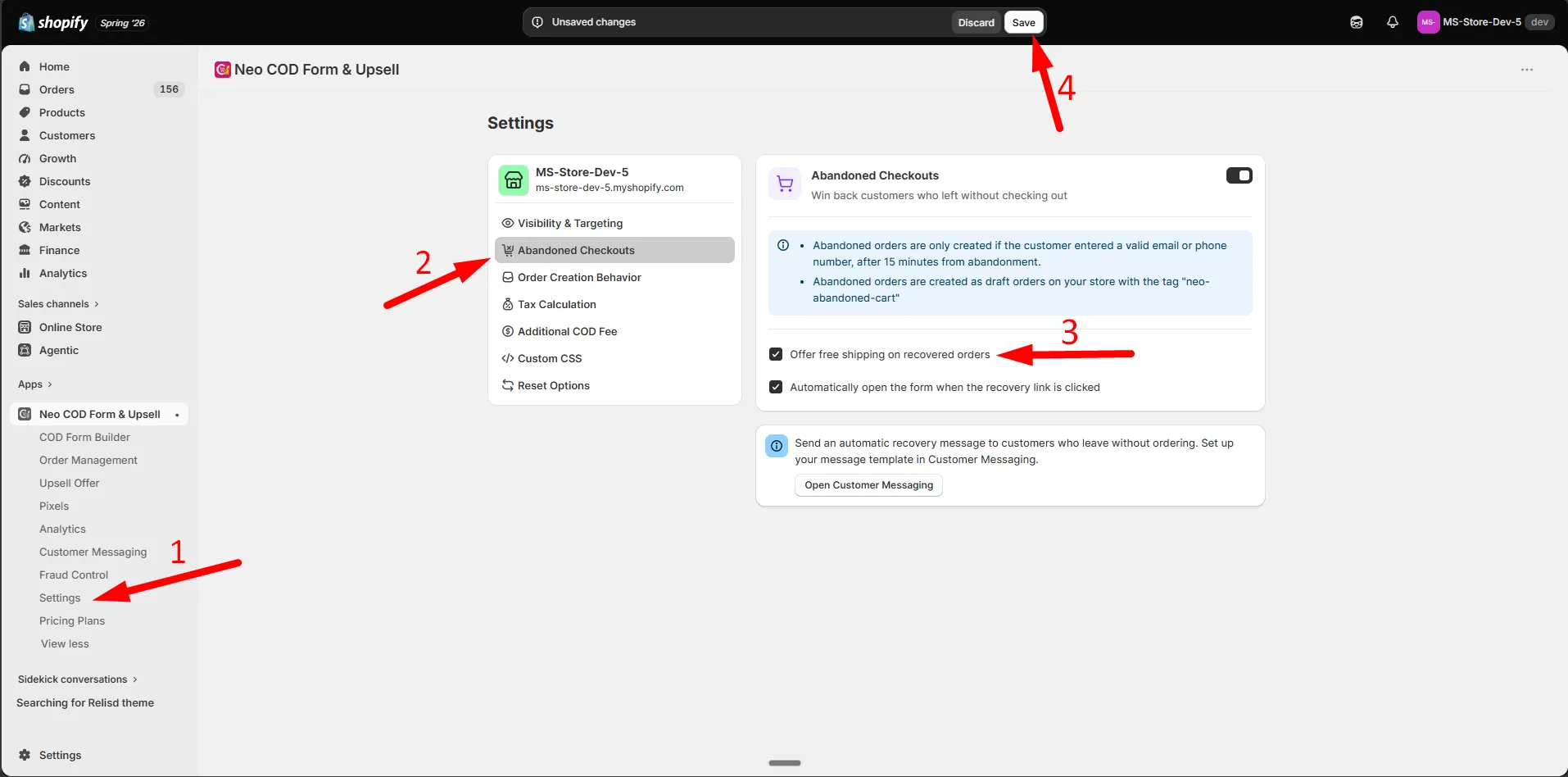This screenshot has width=1568, height=777.
Task: Open Neo COD Settings submenu item
Action: pos(60,598)
